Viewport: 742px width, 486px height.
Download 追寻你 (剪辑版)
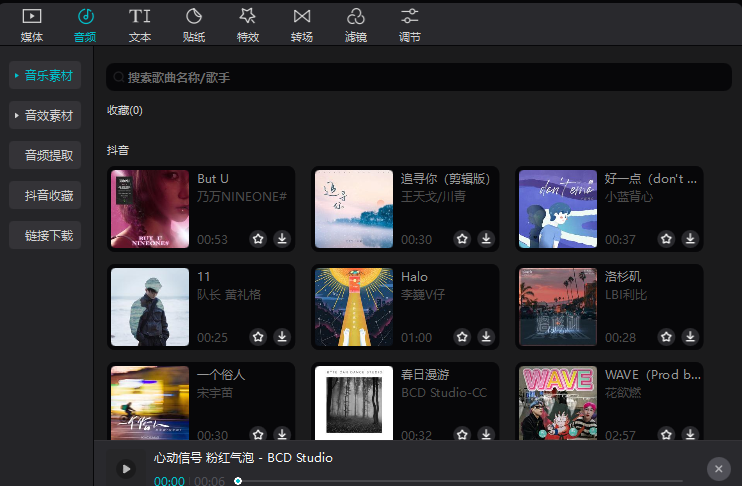point(486,239)
